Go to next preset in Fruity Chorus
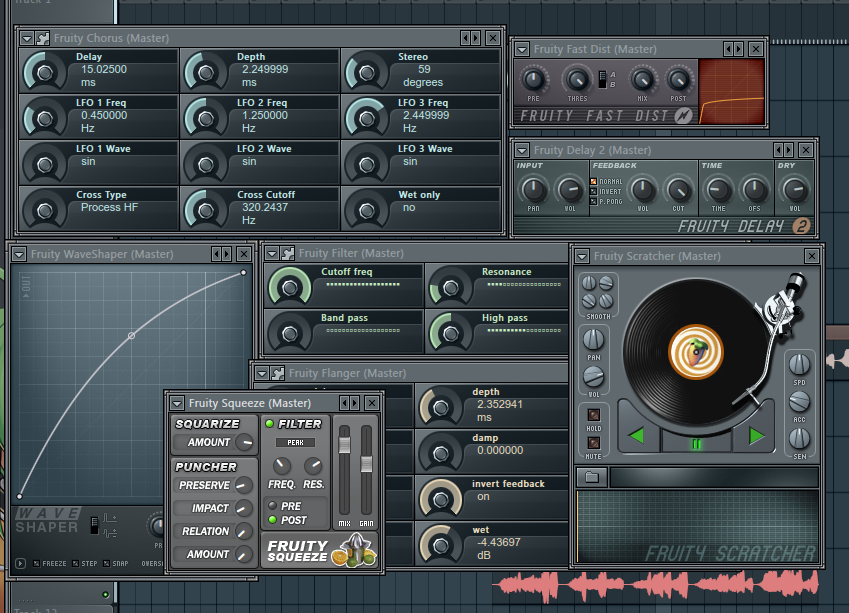849x613 pixels. click(x=475, y=38)
